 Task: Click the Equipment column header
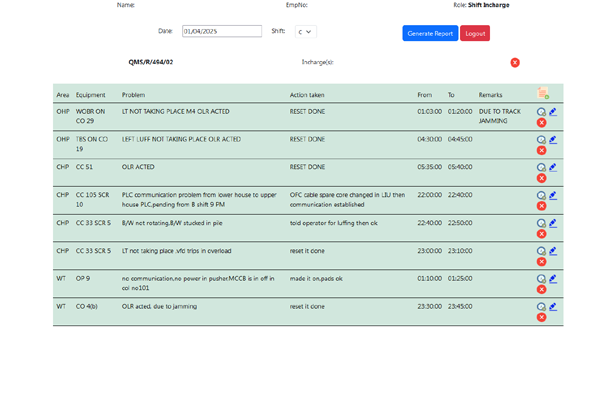pos(90,95)
